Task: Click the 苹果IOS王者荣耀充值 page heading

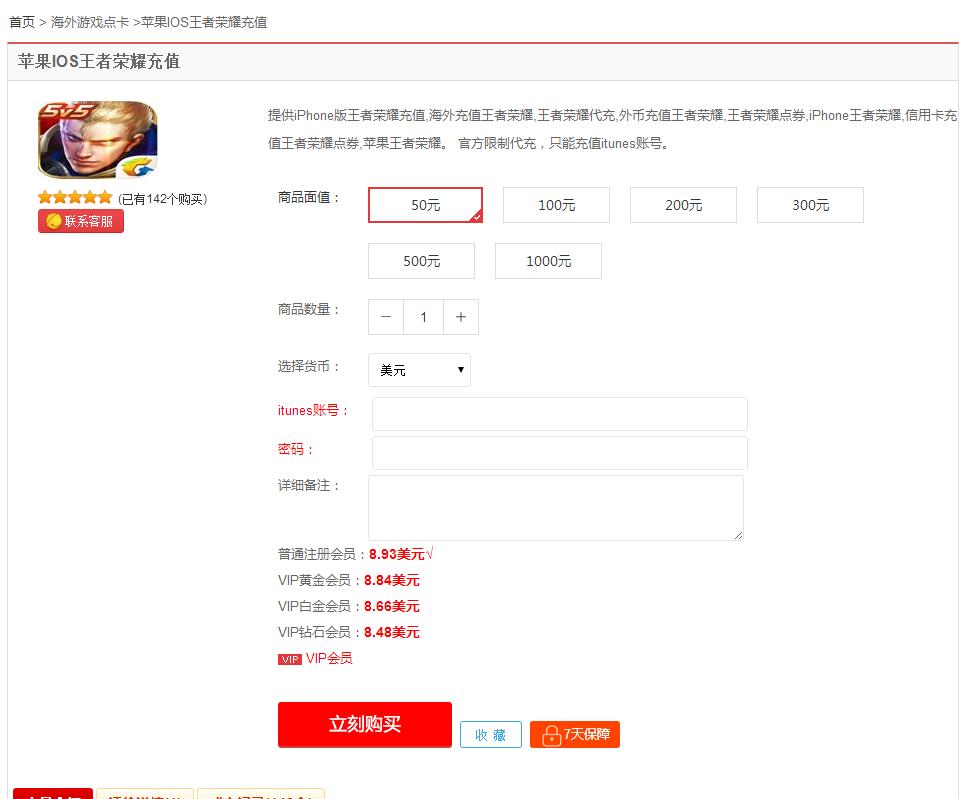Action: point(99,61)
